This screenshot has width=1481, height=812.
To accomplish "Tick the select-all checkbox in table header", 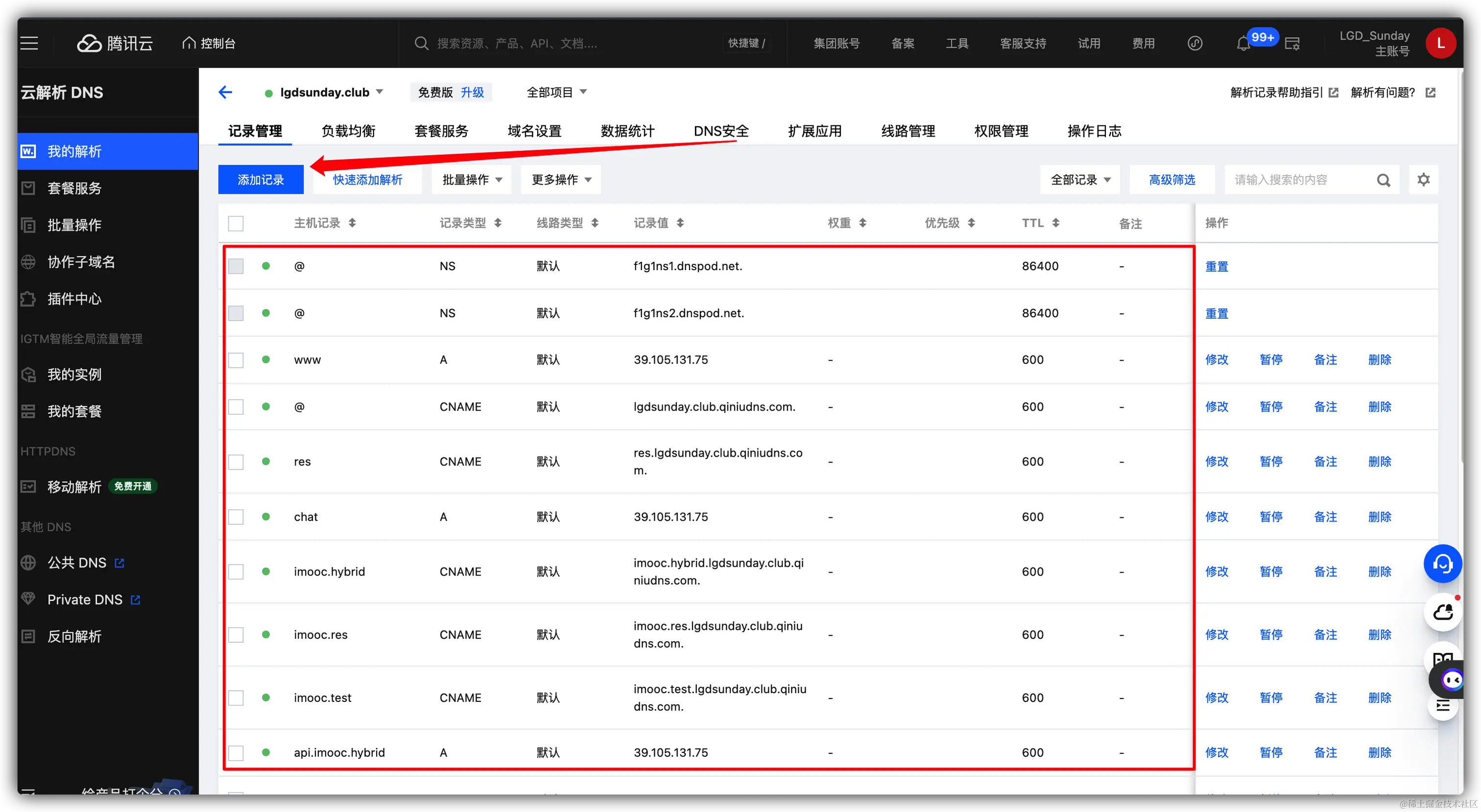I will click(236, 223).
